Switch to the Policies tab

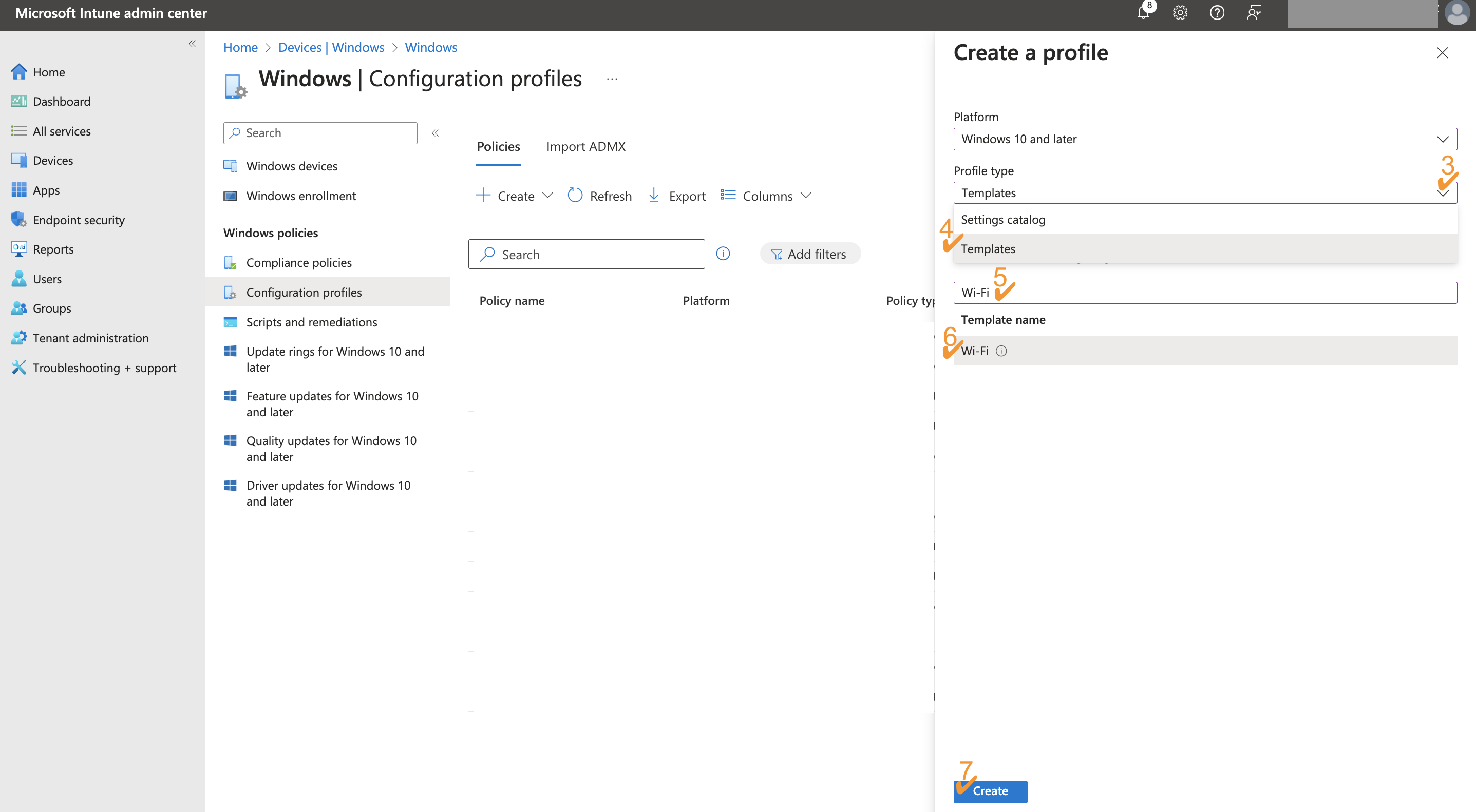(x=497, y=147)
